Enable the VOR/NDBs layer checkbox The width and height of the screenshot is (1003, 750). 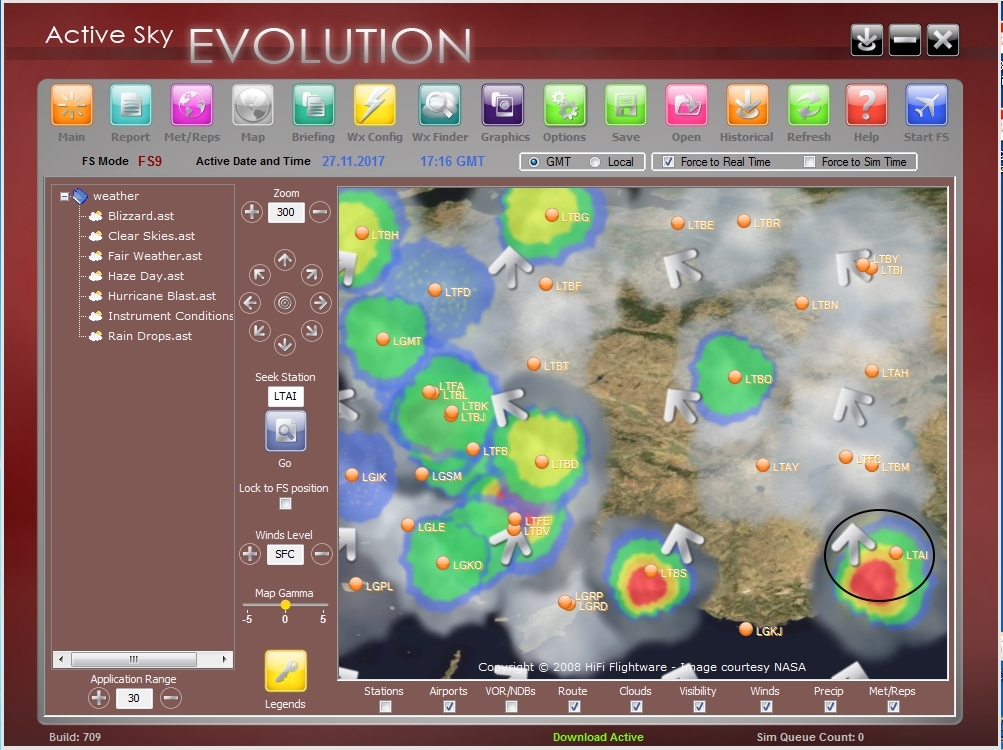point(511,706)
